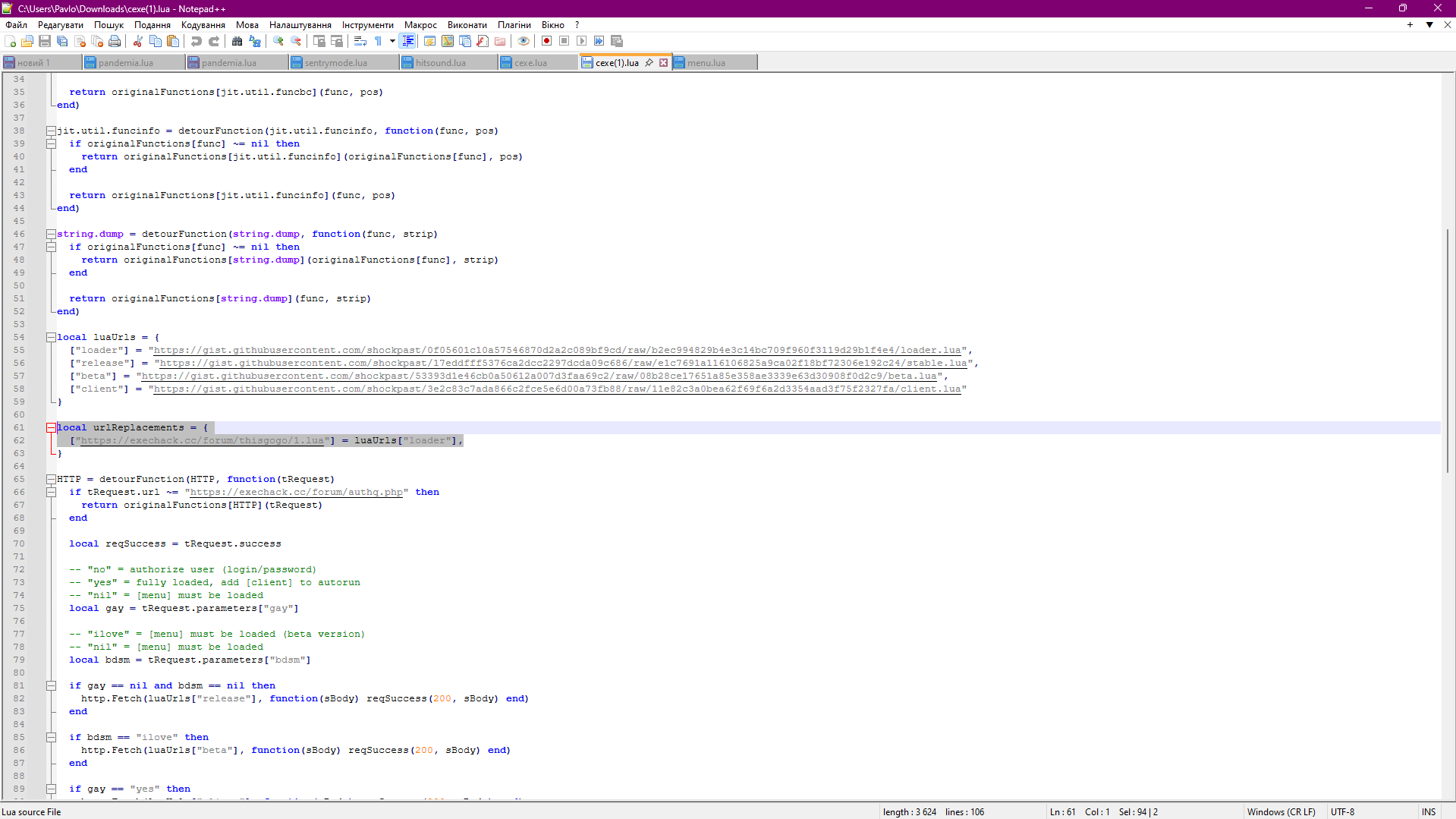Click the vertical scrollbar thumb
This screenshot has width=1456, height=819.
coord(1448,349)
